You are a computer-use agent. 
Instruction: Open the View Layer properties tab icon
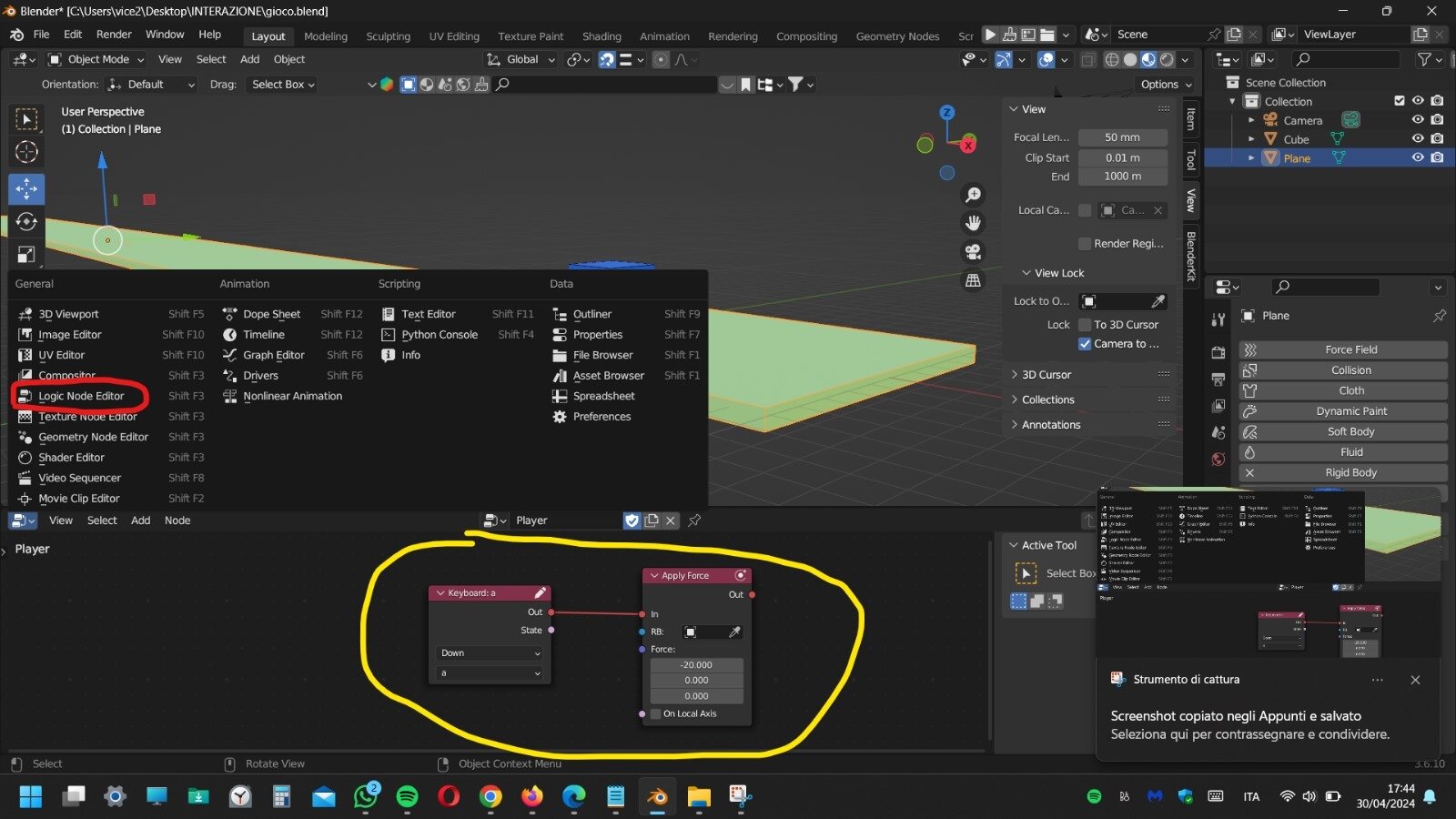click(1218, 406)
